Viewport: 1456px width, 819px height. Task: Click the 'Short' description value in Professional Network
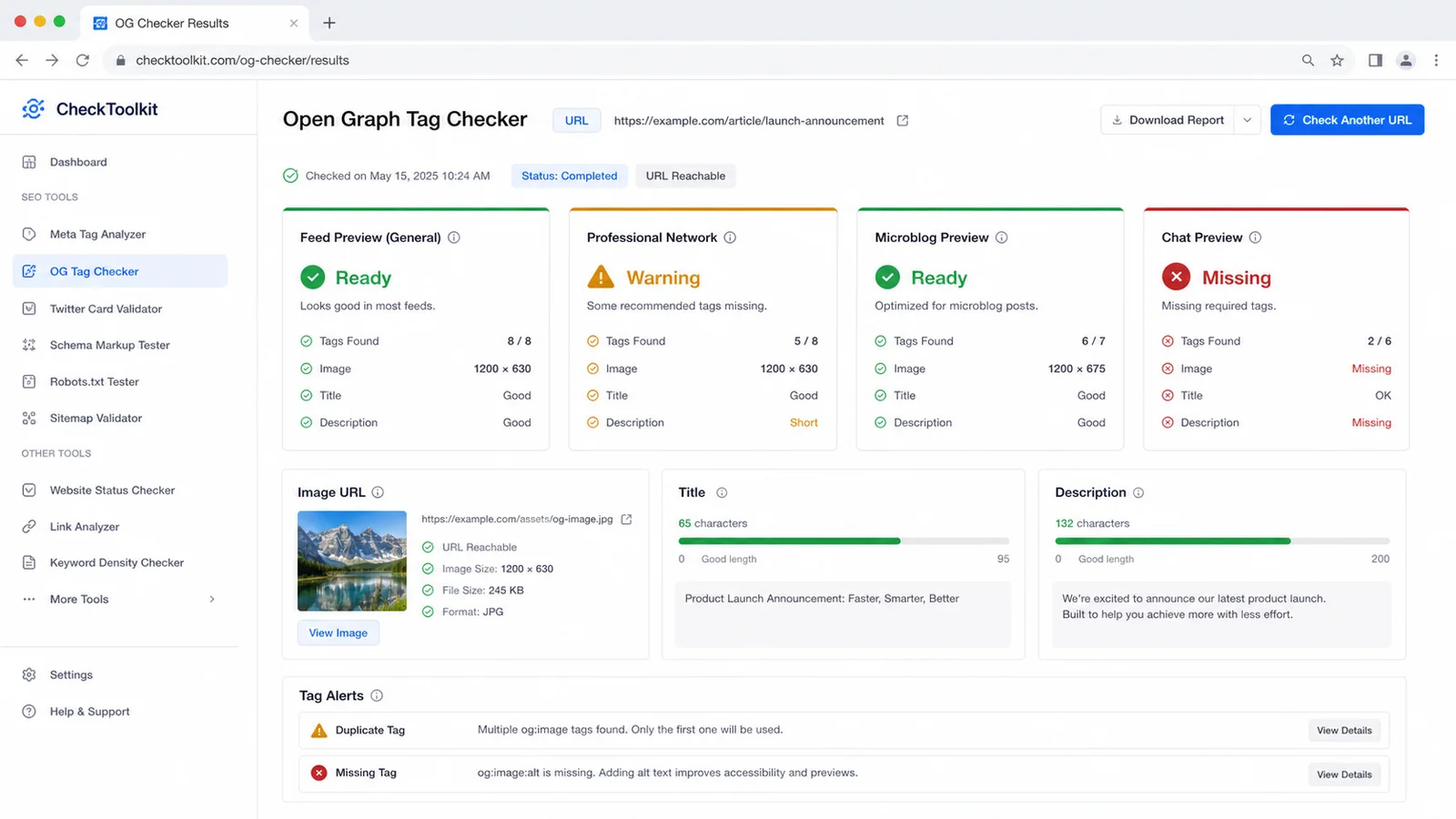pos(804,422)
